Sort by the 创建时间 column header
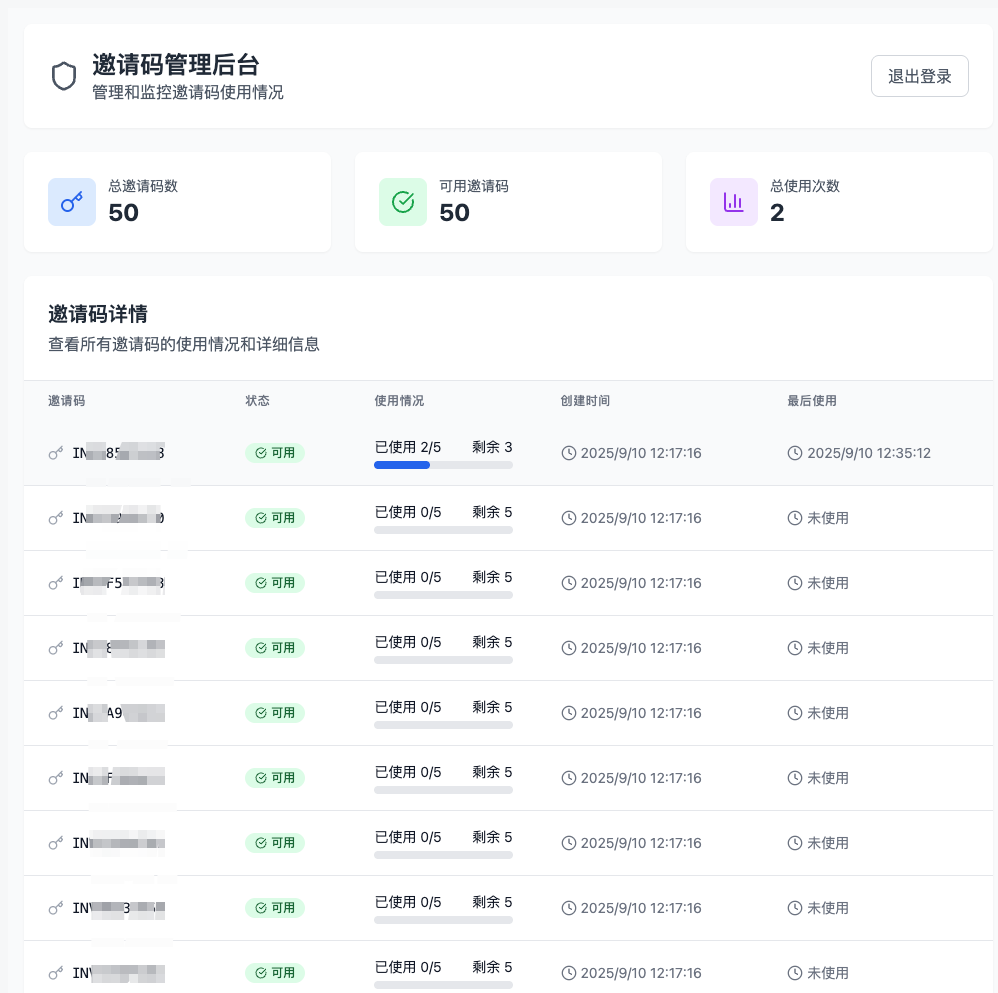 (x=585, y=401)
